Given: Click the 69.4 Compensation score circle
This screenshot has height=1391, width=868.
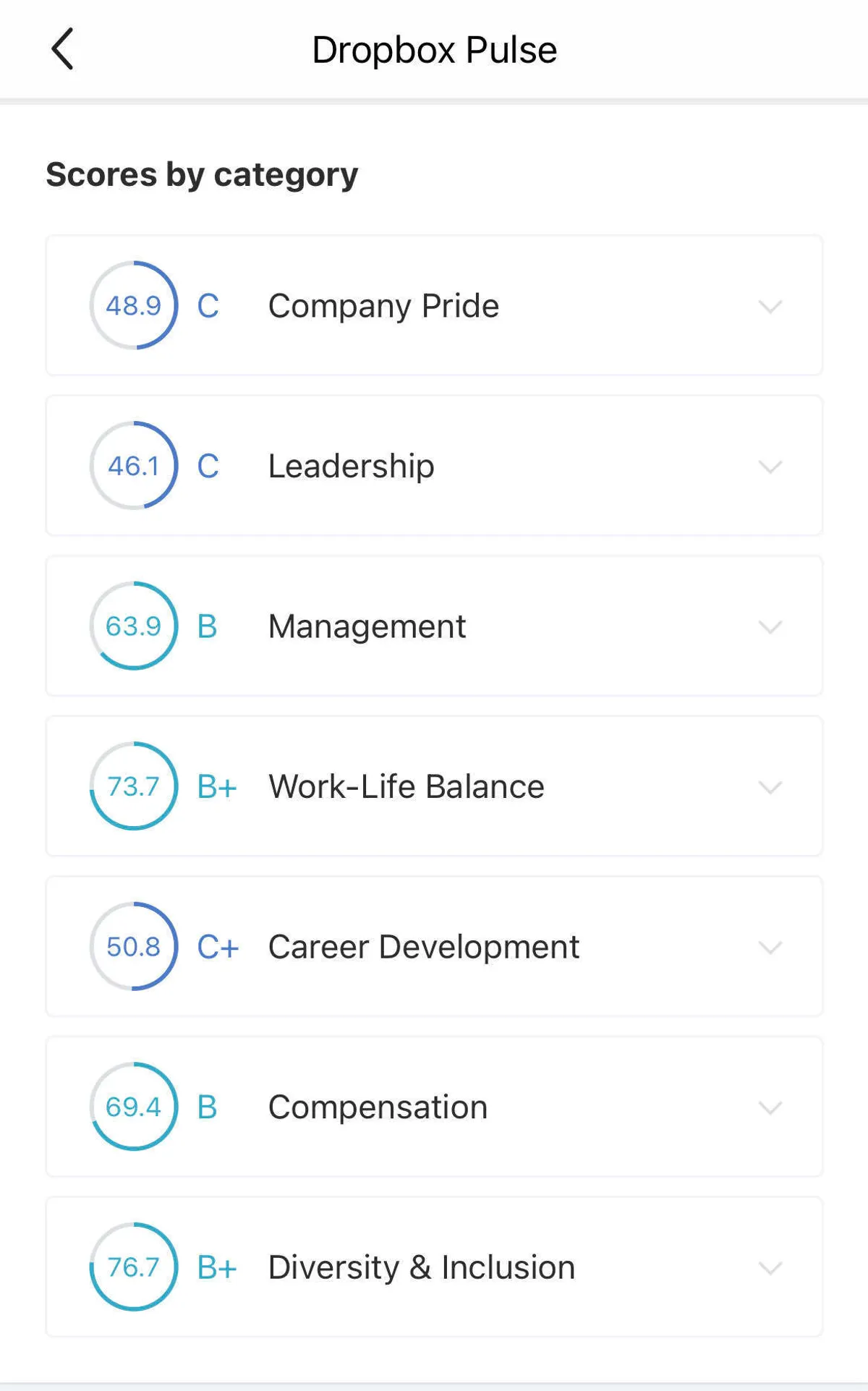Looking at the screenshot, I should click(134, 1107).
